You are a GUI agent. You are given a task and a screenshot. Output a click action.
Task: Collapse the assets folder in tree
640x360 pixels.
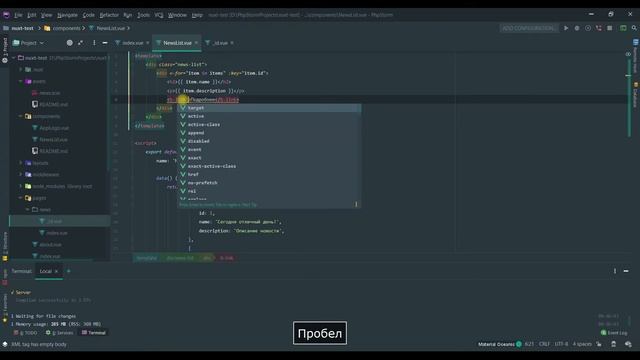point(20,81)
